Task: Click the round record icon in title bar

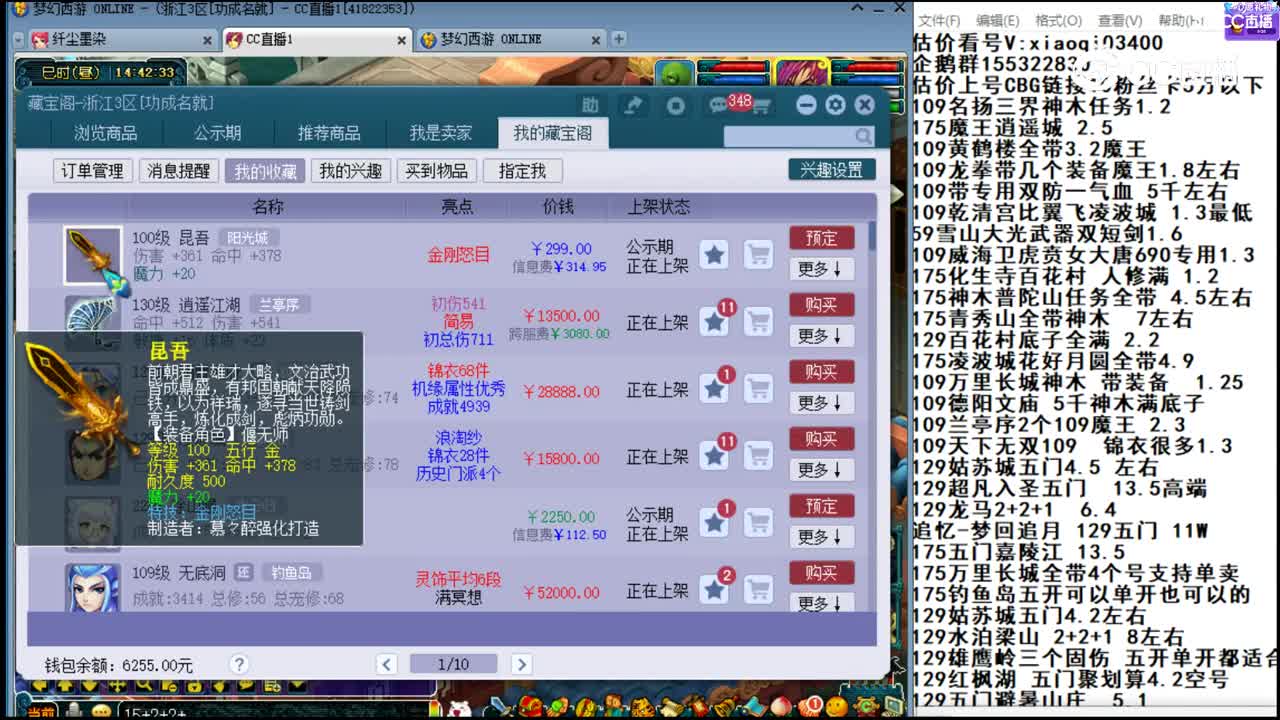Action: (x=675, y=105)
